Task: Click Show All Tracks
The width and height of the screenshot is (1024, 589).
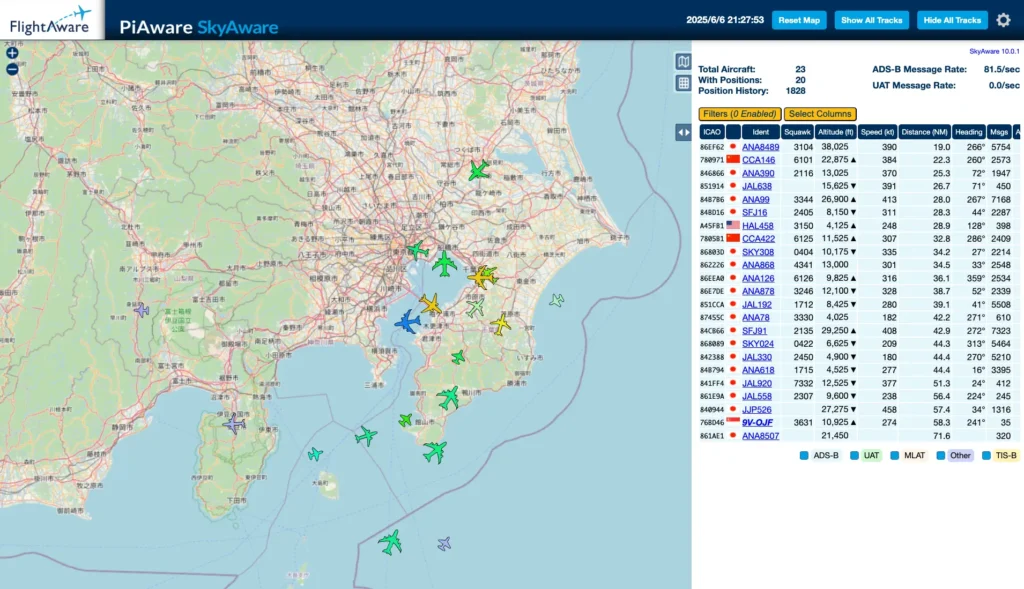Action: [x=871, y=20]
